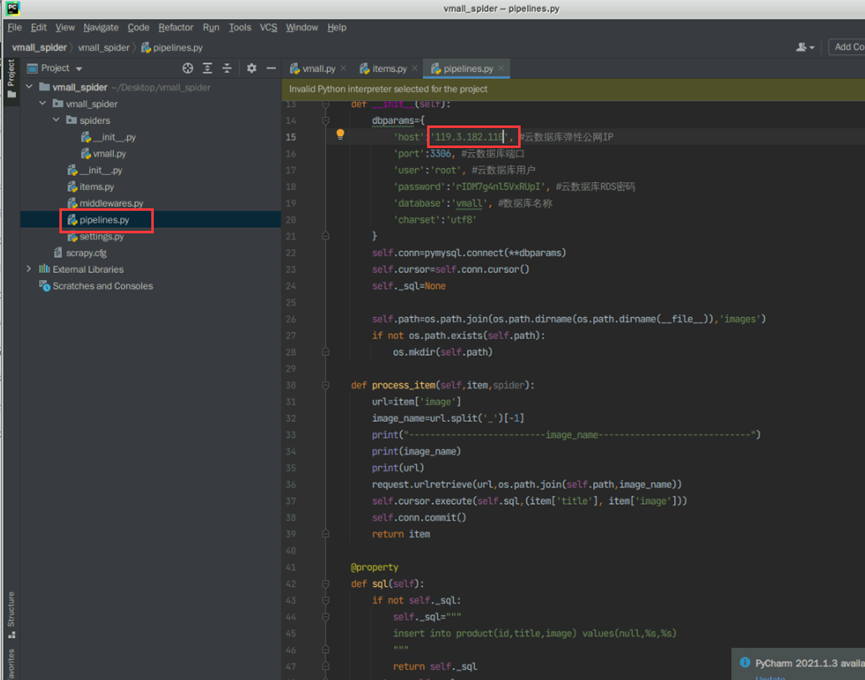Click the Add Configuration button
The image size is (865, 680).
(x=848, y=47)
